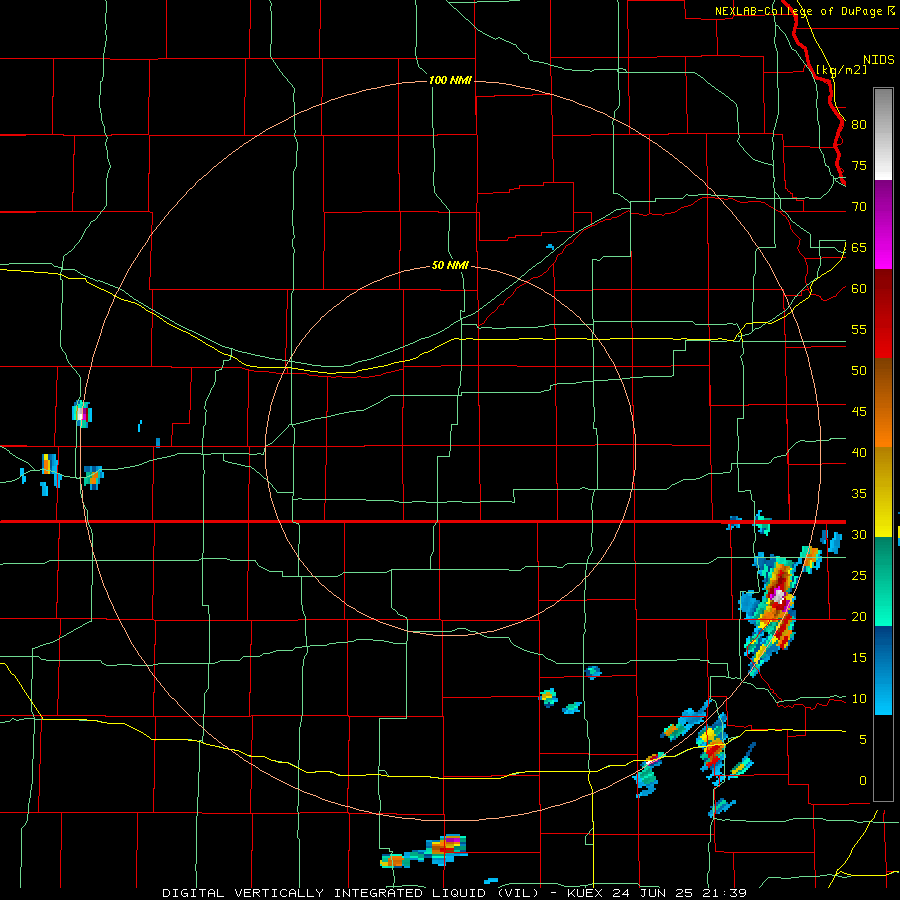This screenshot has width=900, height=900.
Task: Click the 40 value on the color scale
Action: 859,452
